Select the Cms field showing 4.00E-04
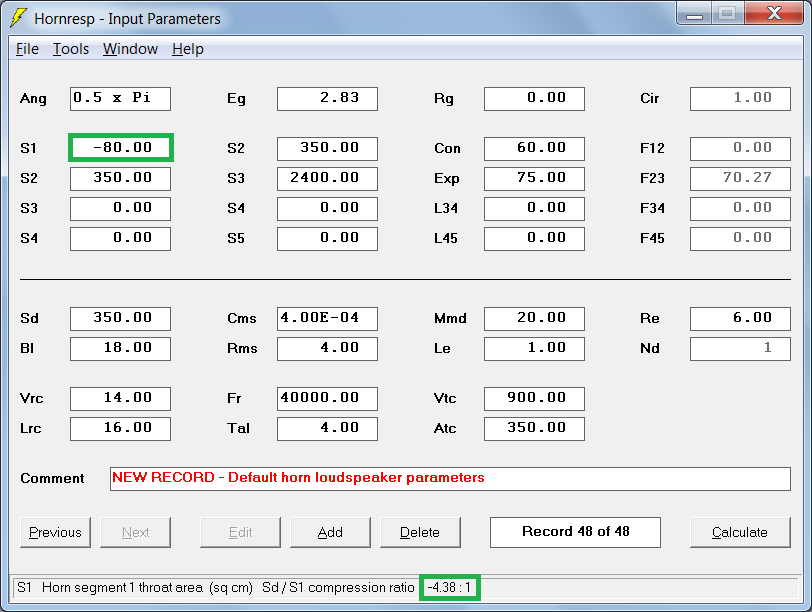Image resolution: width=812 pixels, height=612 pixels. coord(327,318)
